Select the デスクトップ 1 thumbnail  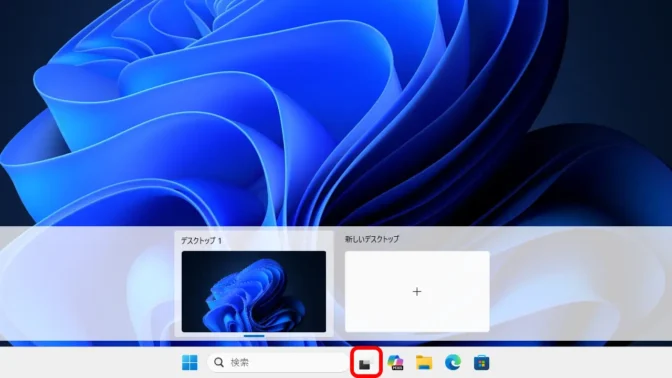tap(254, 291)
